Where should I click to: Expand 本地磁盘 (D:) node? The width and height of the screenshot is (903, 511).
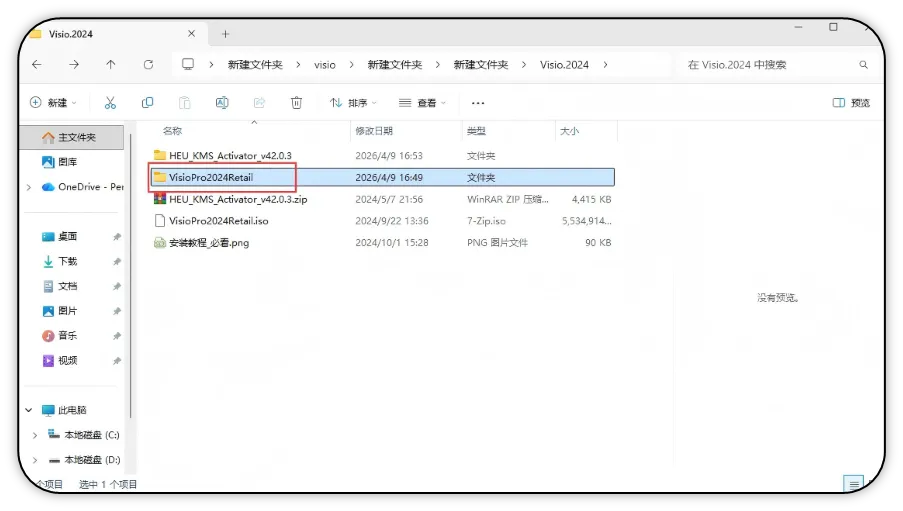(35, 460)
